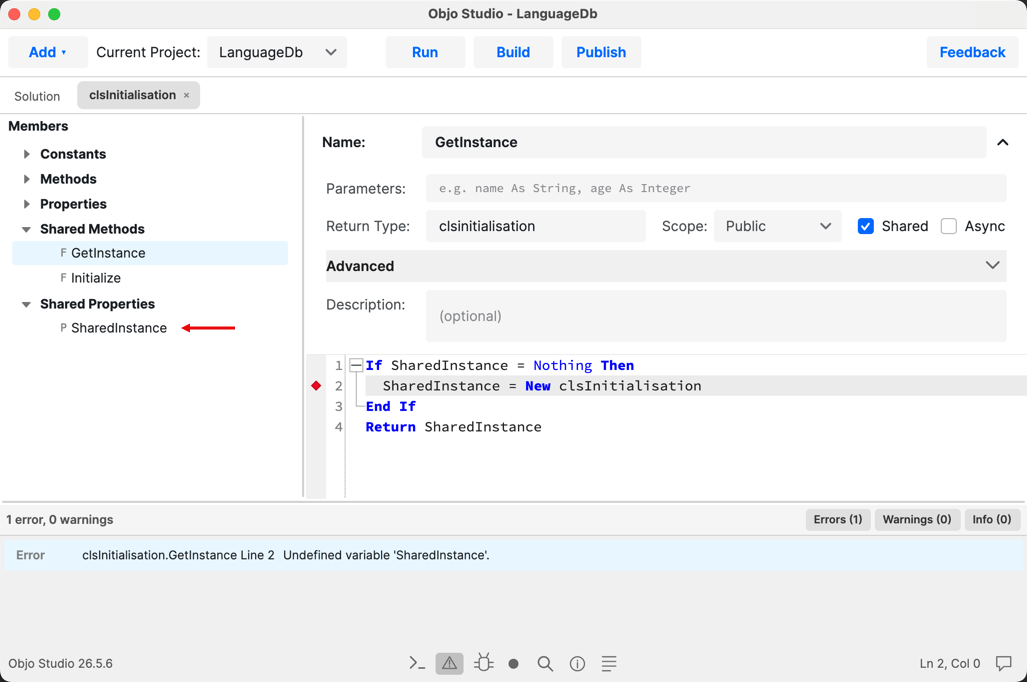Open the Scope Public dropdown
This screenshot has width=1027, height=682.
(x=777, y=226)
